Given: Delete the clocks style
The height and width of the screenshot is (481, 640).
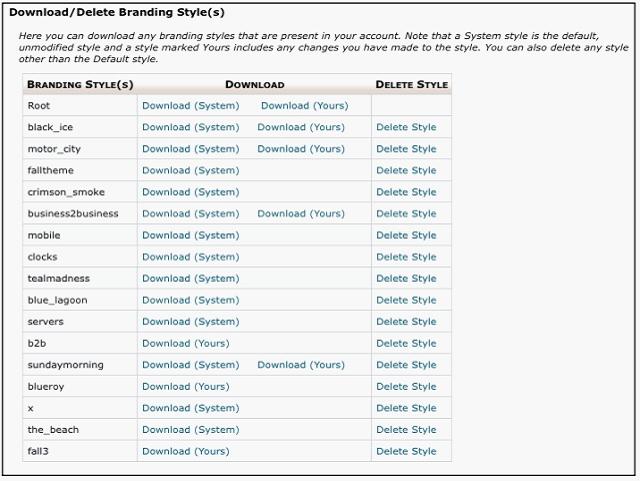Looking at the screenshot, I should 406,257.
